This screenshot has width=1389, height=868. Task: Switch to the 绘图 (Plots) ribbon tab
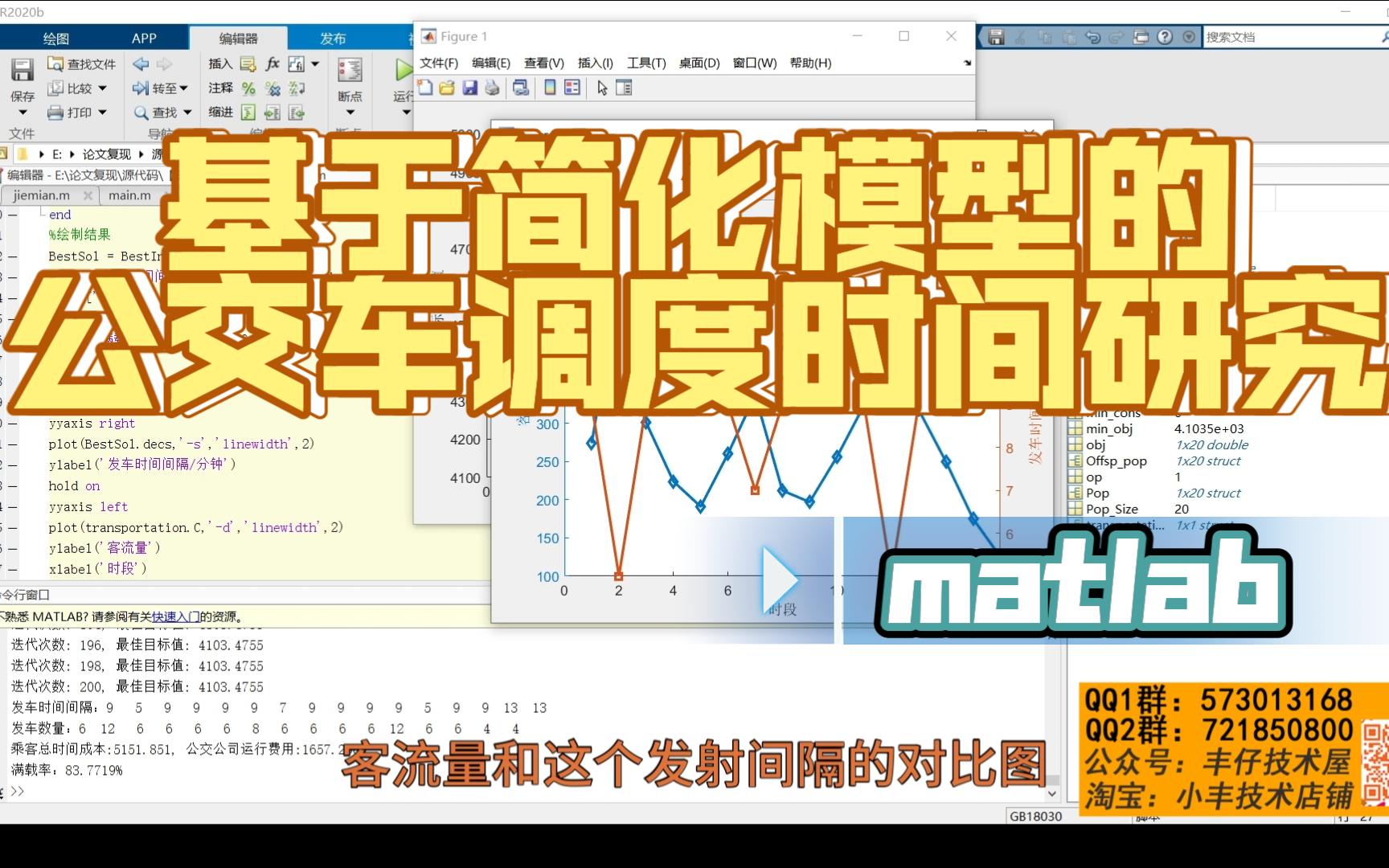point(56,39)
